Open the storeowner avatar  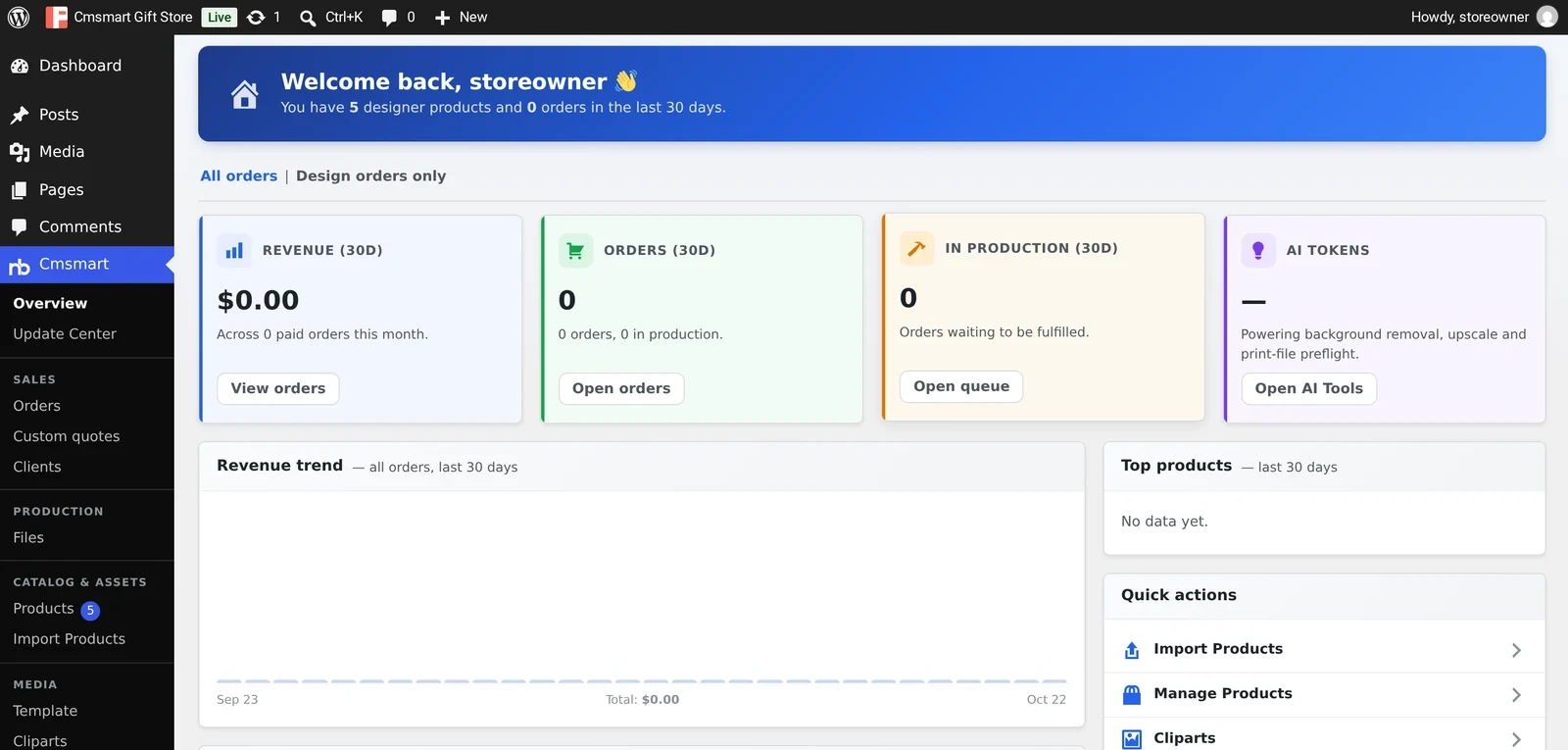coord(1547,17)
